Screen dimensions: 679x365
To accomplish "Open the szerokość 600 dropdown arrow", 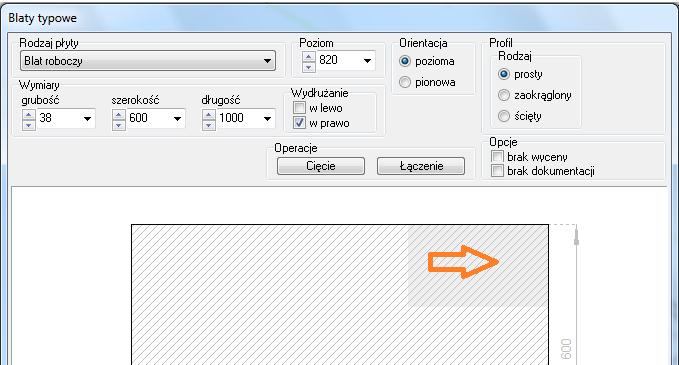I will 178,119.
